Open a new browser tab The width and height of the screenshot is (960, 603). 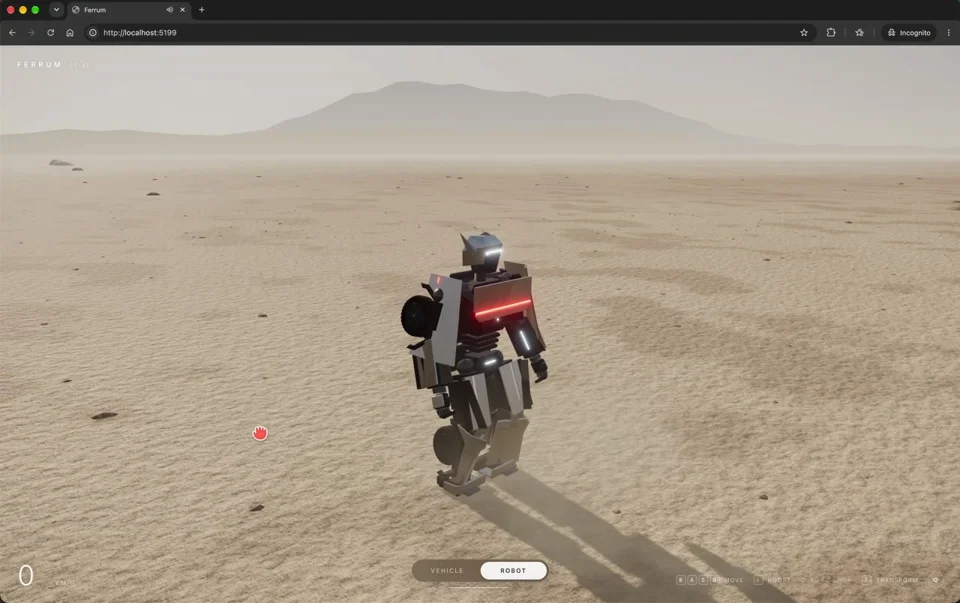201,10
